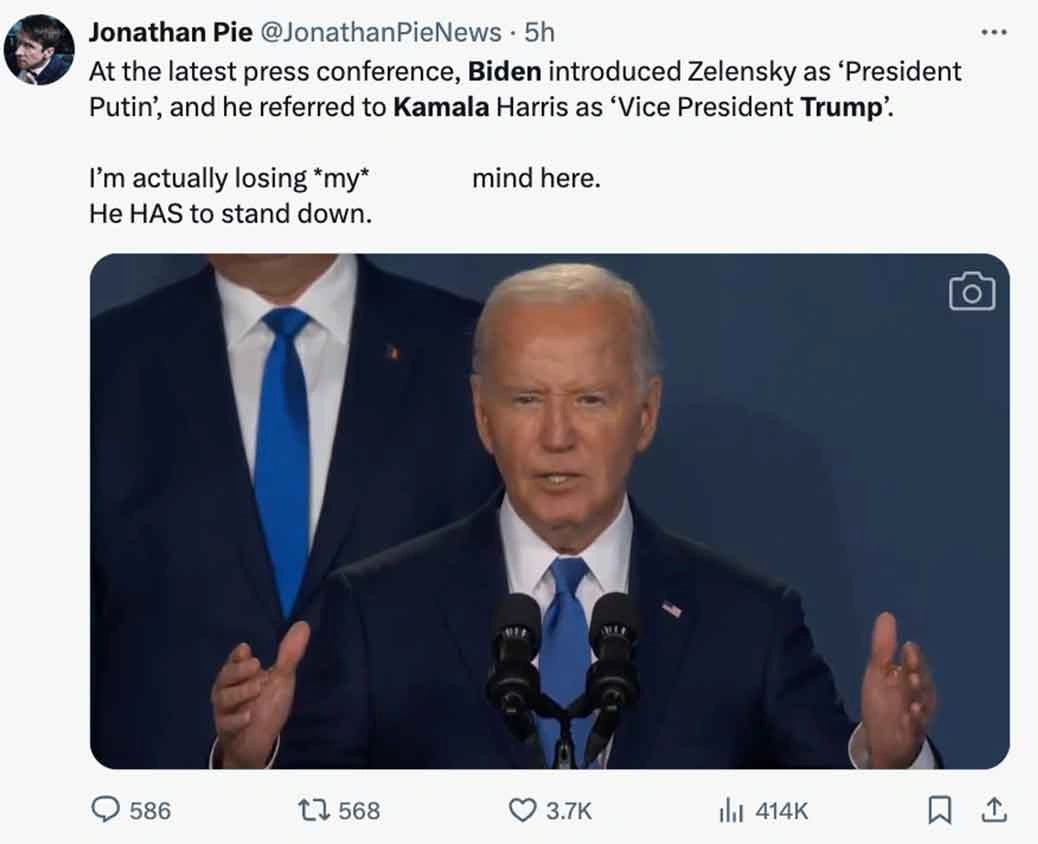
Task: Click the 3.7K likes count
Action: coord(568,810)
